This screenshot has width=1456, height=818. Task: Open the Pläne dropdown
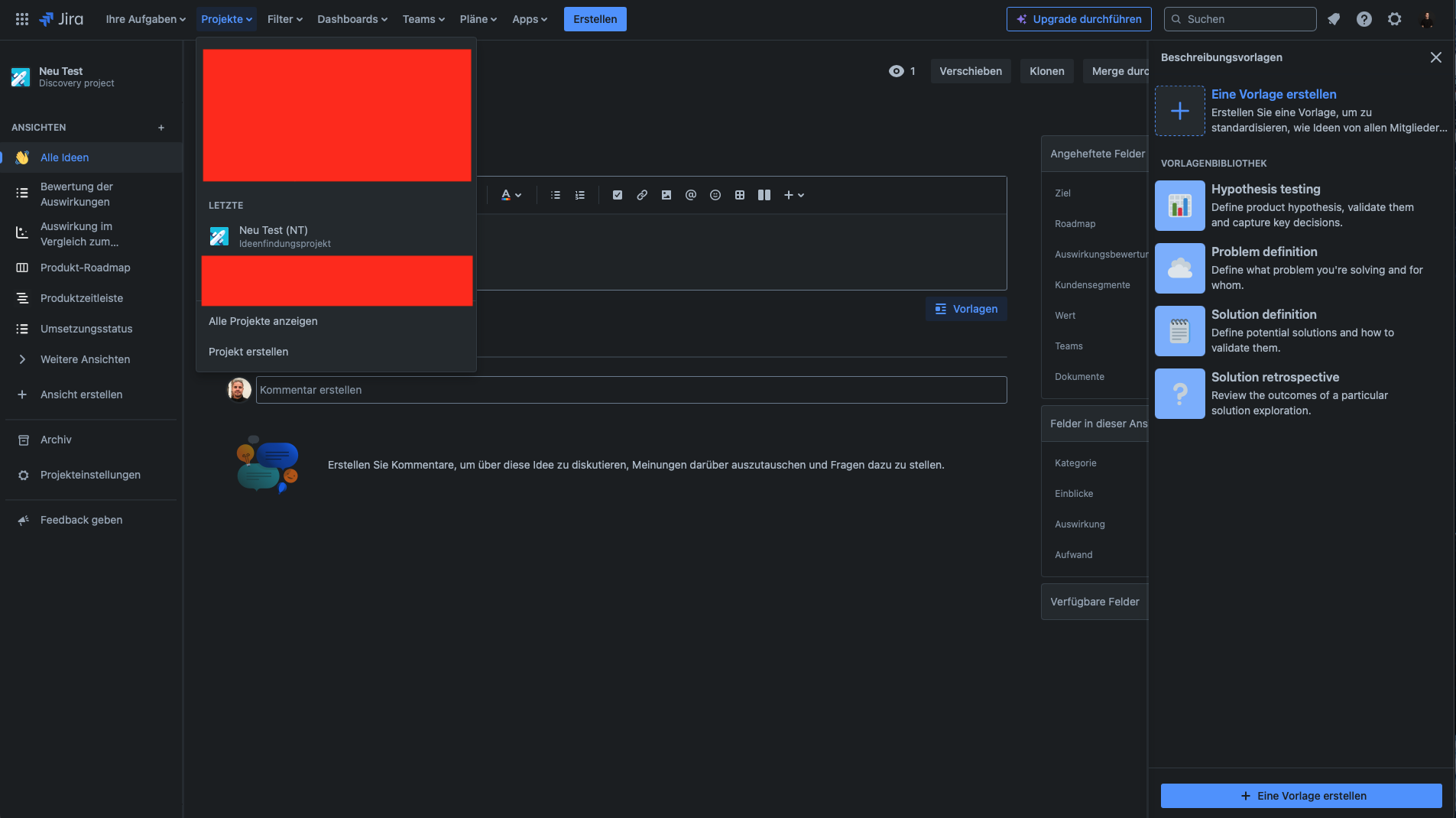[478, 19]
